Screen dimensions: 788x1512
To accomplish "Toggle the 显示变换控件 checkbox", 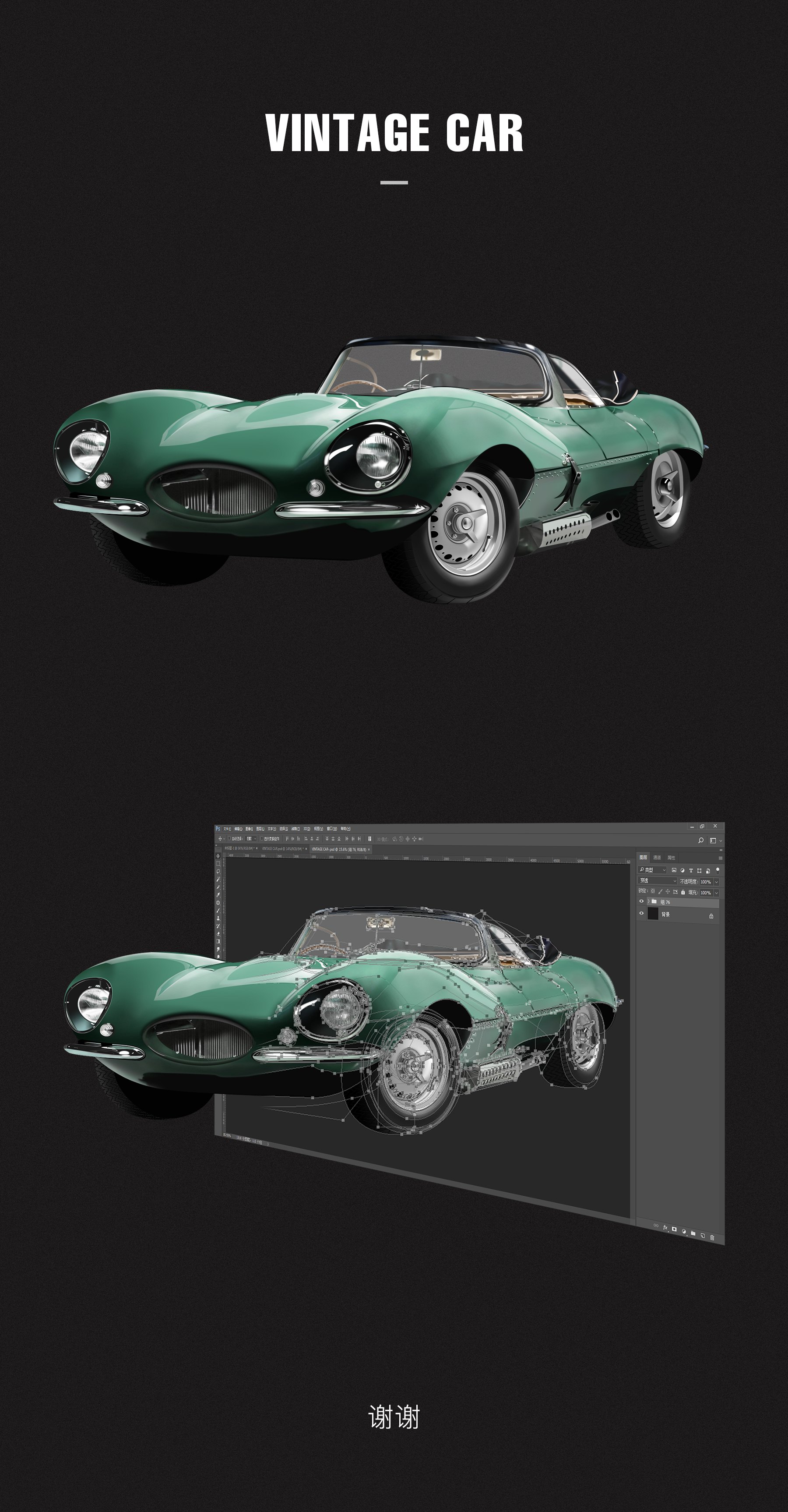I will (x=262, y=838).
